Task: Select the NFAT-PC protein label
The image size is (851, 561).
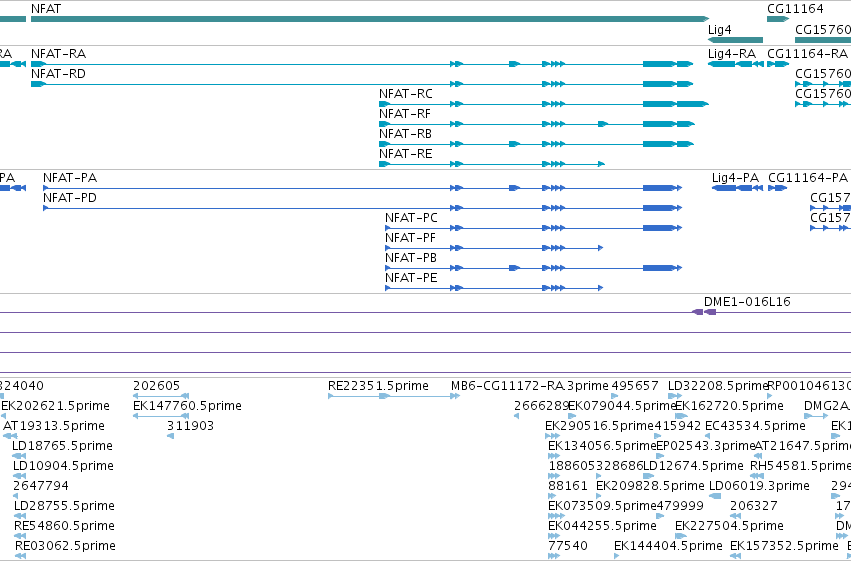Action: point(411,218)
